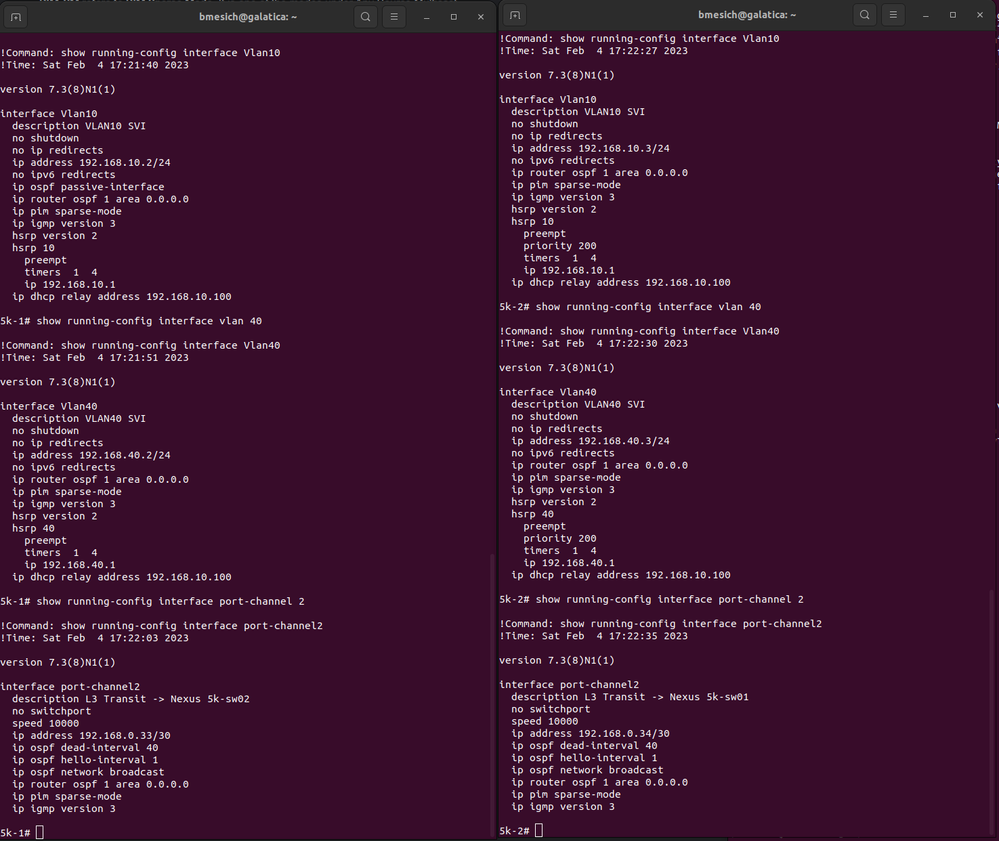Click 'ip ospf dead-interval 40' in right terminal
Image resolution: width=999 pixels, height=841 pixels.
[x=584, y=745]
